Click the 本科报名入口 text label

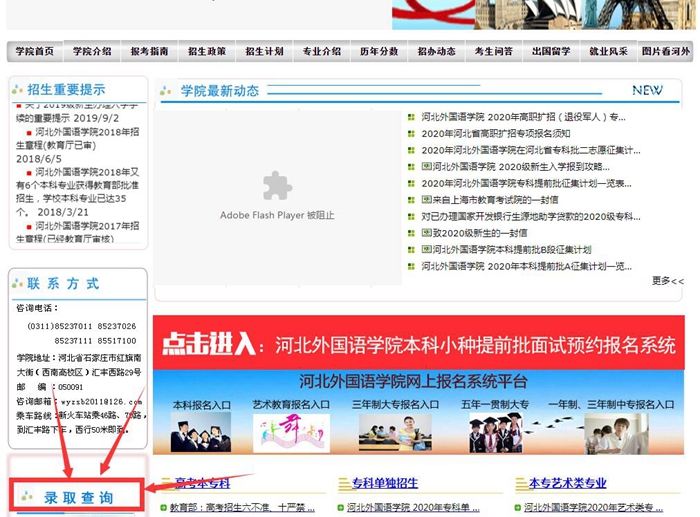pyautogui.click(x=202, y=405)
